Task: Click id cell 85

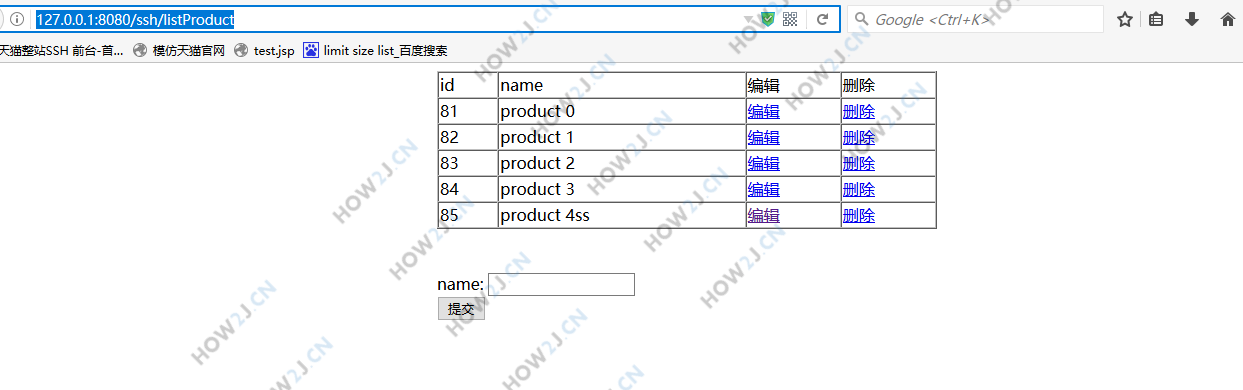Action: [468, 215]
